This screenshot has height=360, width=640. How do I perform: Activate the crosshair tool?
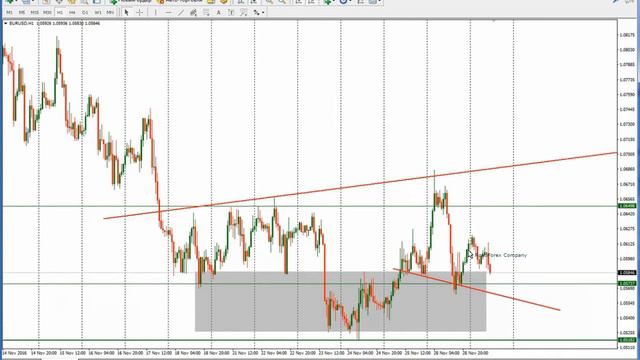pyautogui.click(x=140, y=13)
